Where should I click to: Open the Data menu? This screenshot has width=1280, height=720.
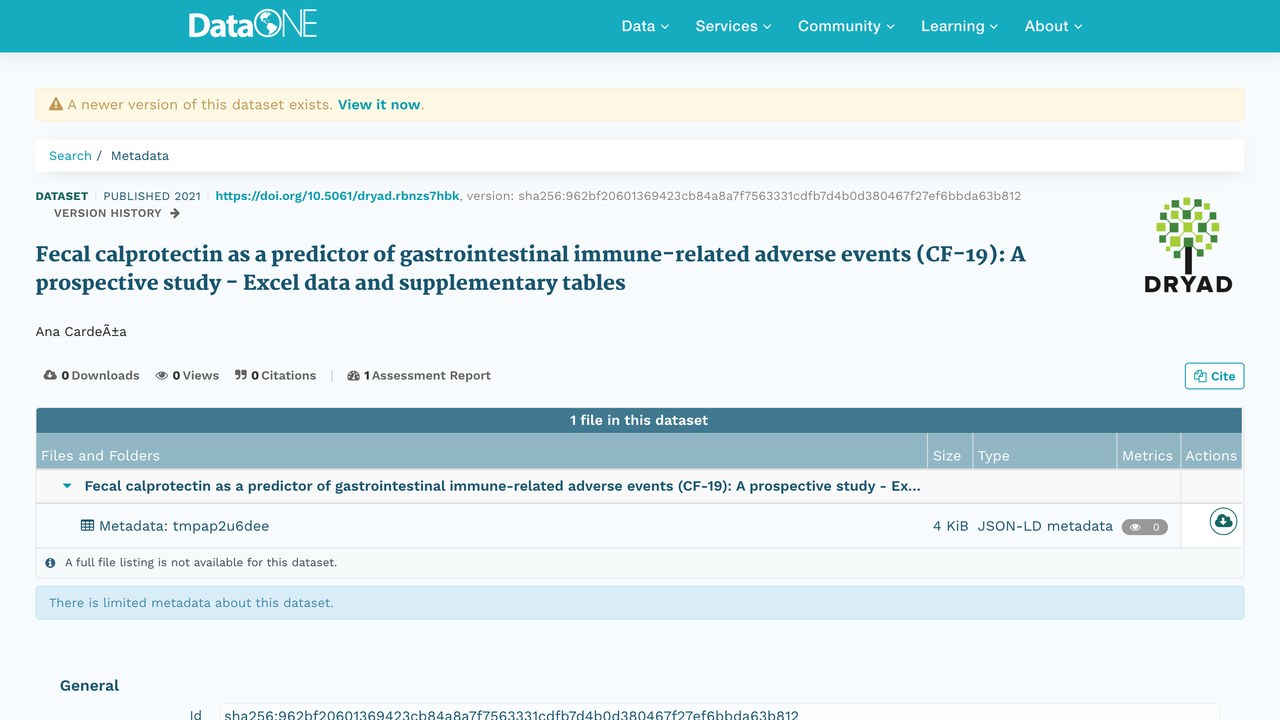coord(645,26)
